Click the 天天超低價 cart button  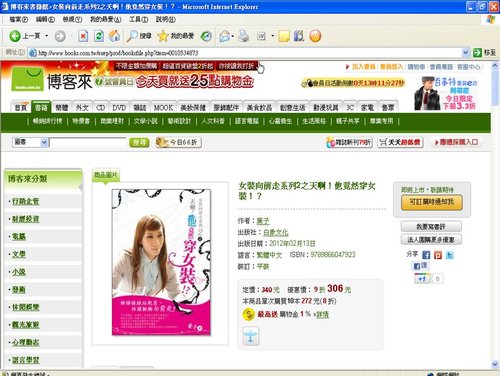coord(400,142)
